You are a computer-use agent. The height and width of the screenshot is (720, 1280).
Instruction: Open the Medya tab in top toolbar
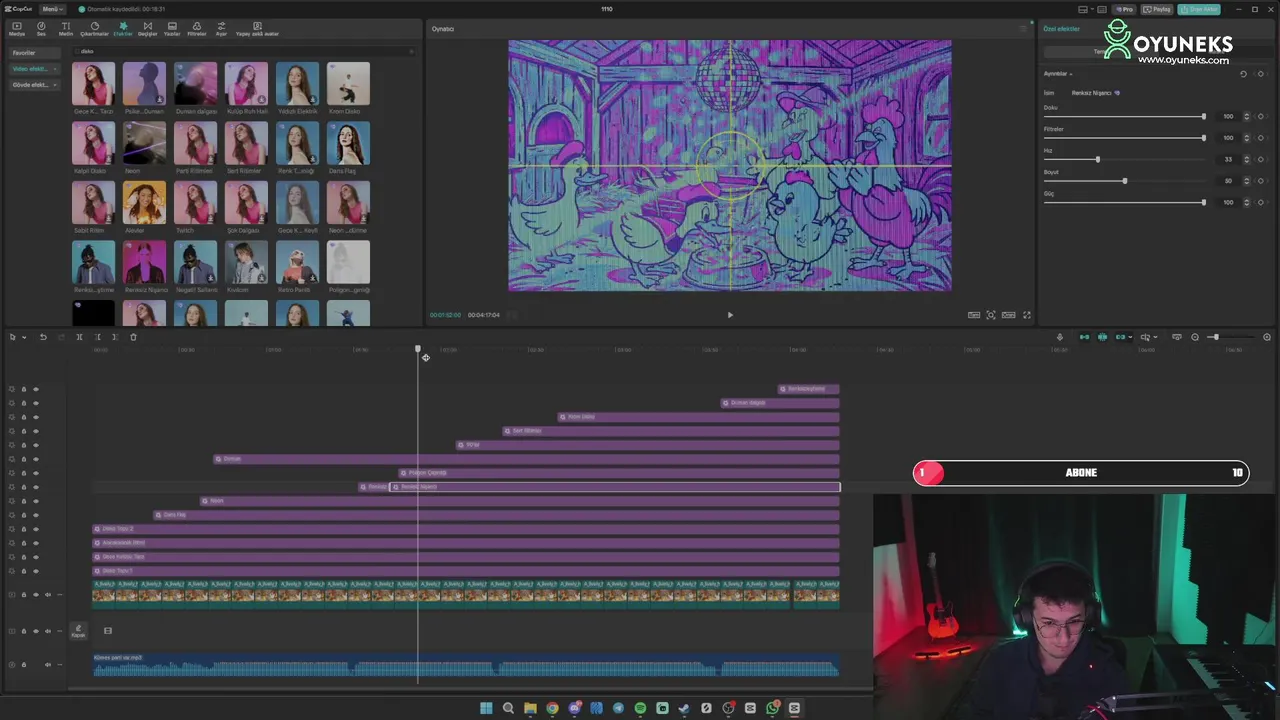click(16, 29)
